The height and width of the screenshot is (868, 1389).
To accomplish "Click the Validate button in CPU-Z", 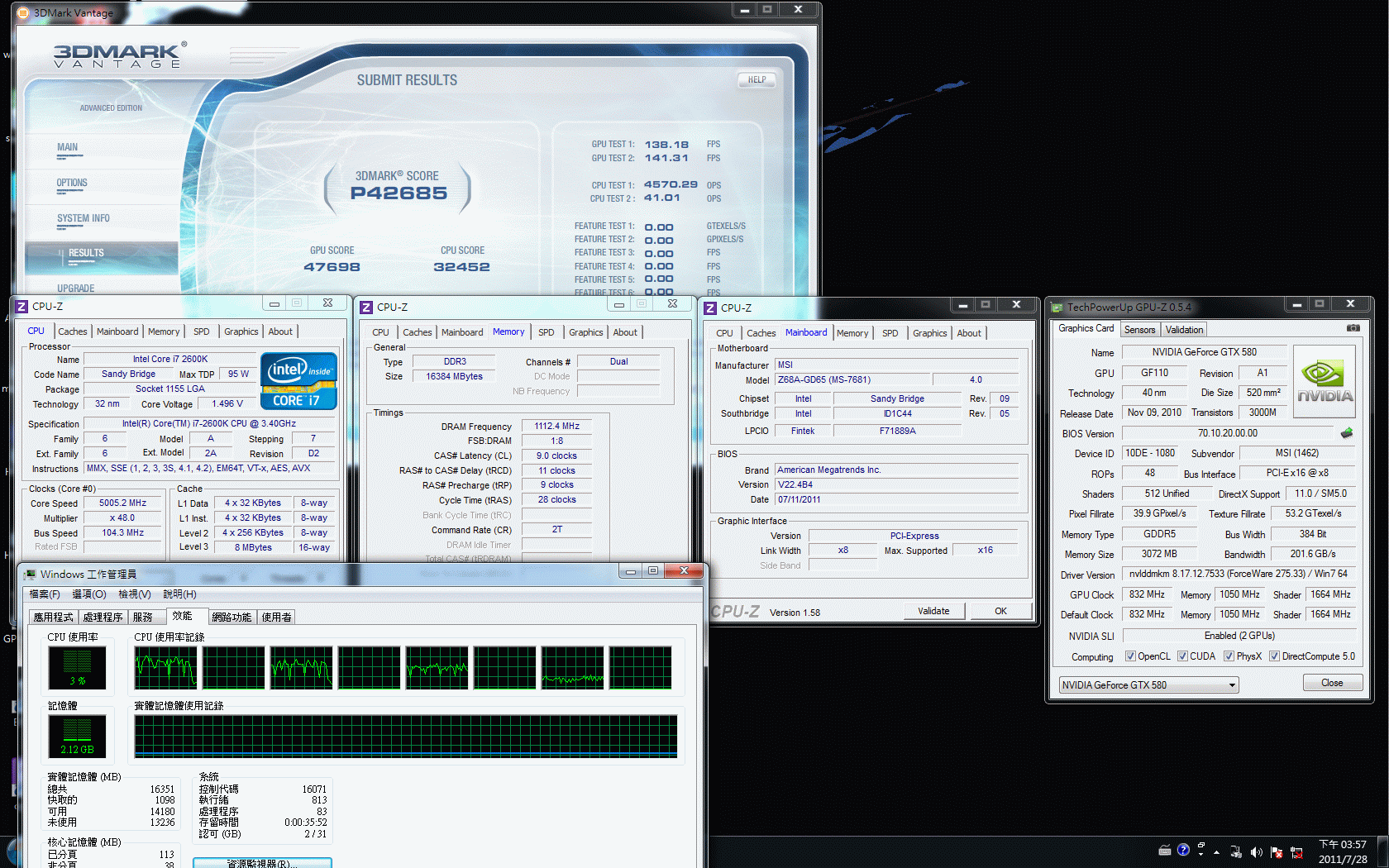I will (x=933, y=611).
